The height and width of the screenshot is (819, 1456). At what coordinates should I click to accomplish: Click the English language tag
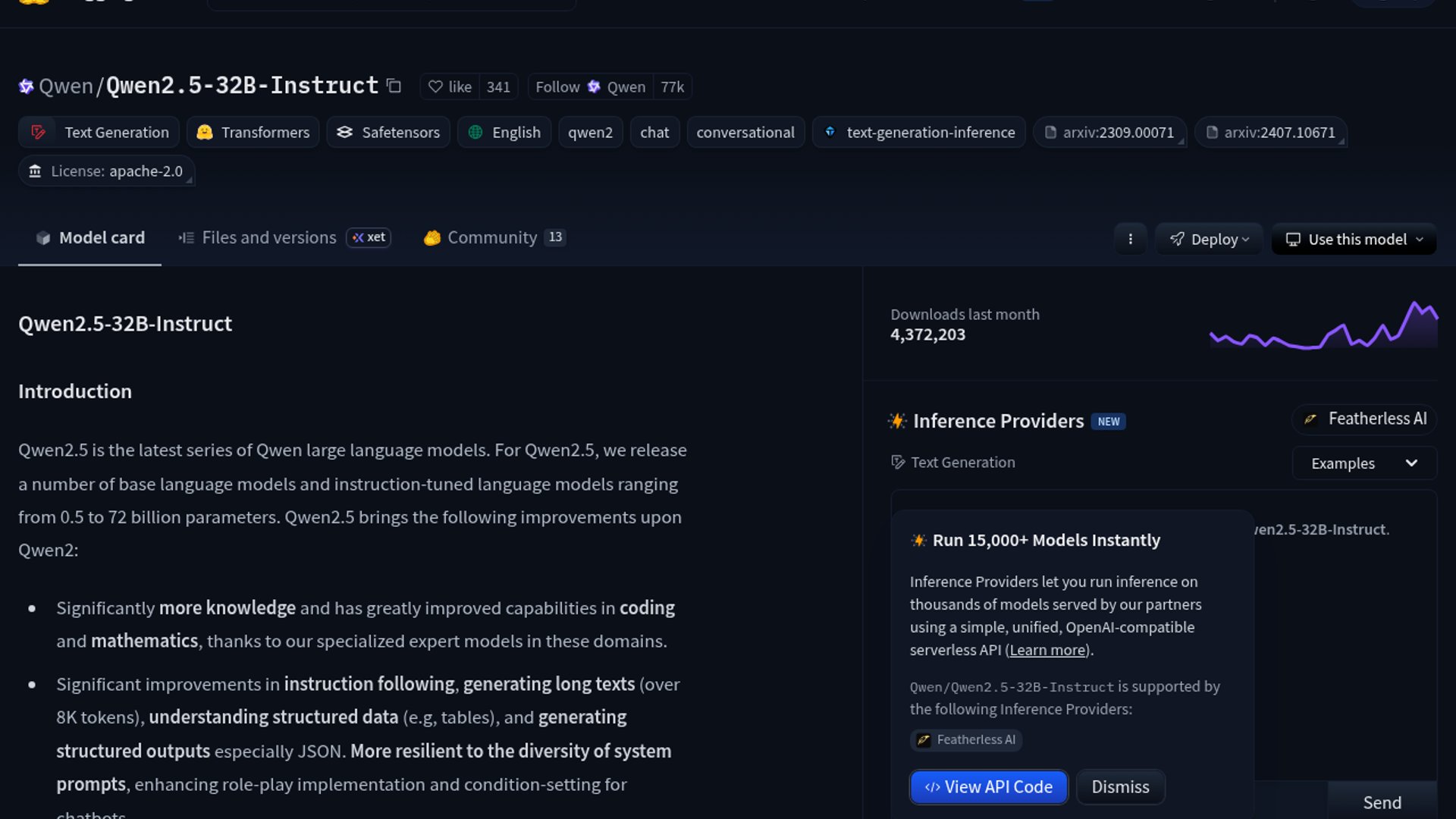504,133
